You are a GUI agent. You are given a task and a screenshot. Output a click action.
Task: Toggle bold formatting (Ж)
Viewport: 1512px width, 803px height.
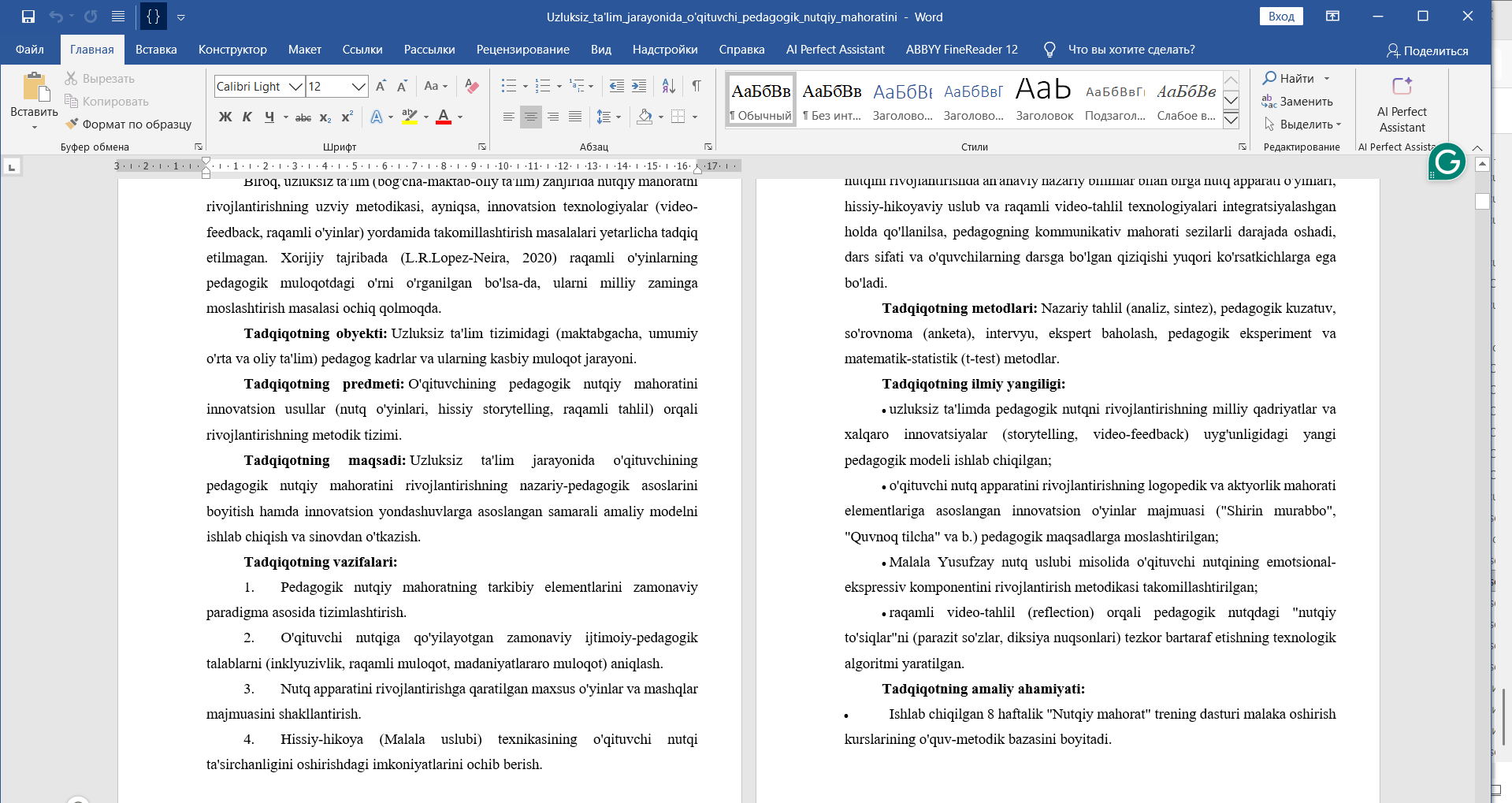225,117
